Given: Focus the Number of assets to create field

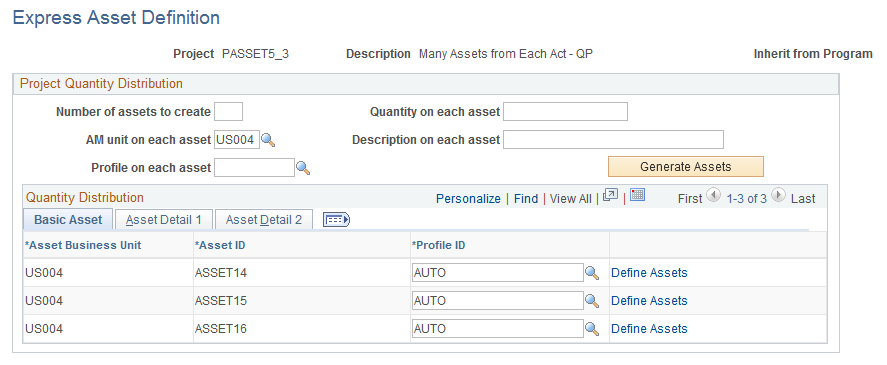Looking at the screenshot, I should tap(229, 112).
